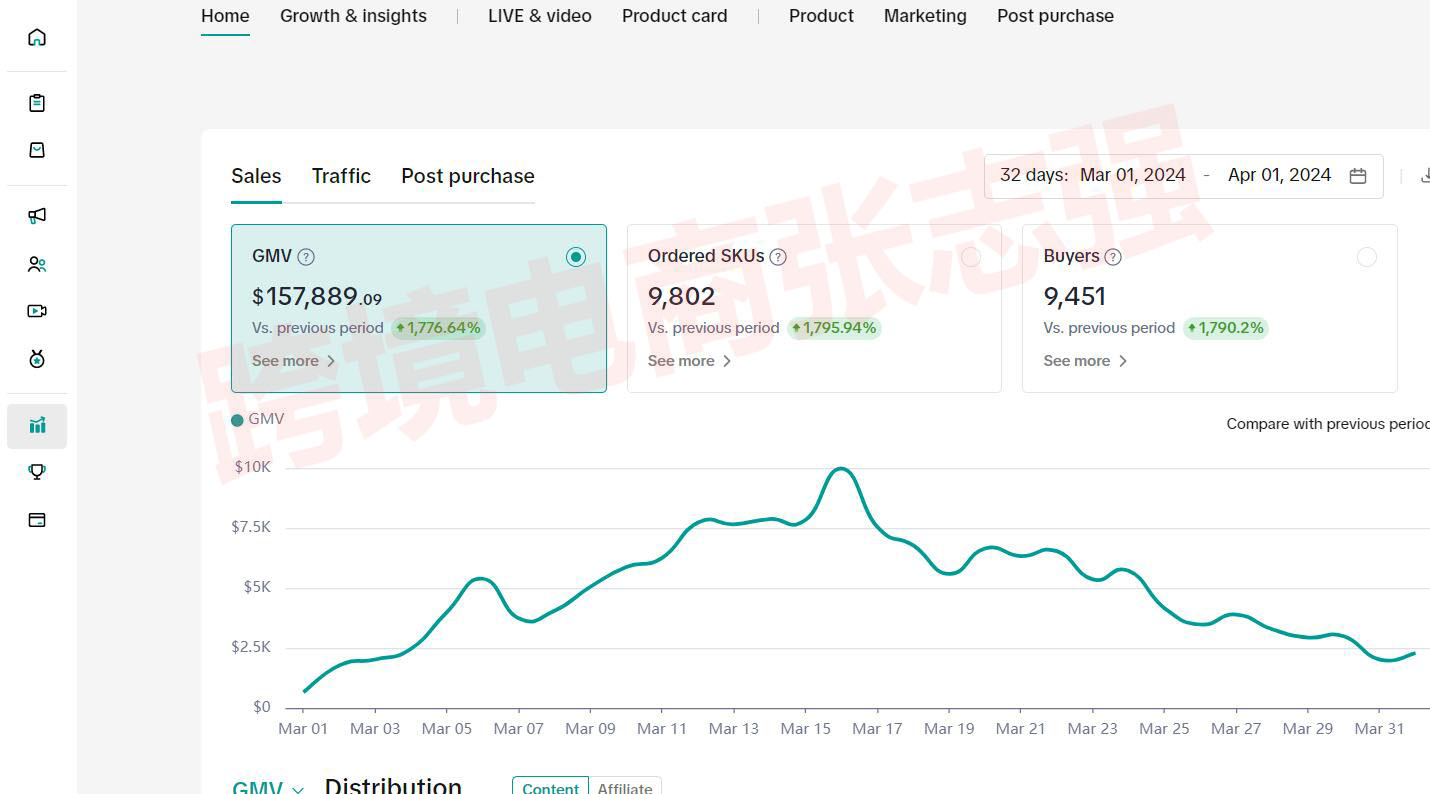Open the Affiliate people icon in sidebar
The image size is (1430, 794).
pyautogui.click(x=37, y=264)
